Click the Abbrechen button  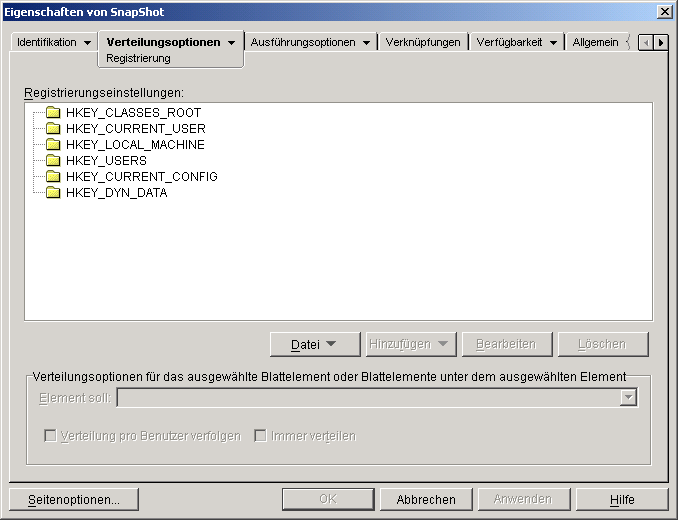(x=426, y=500)
